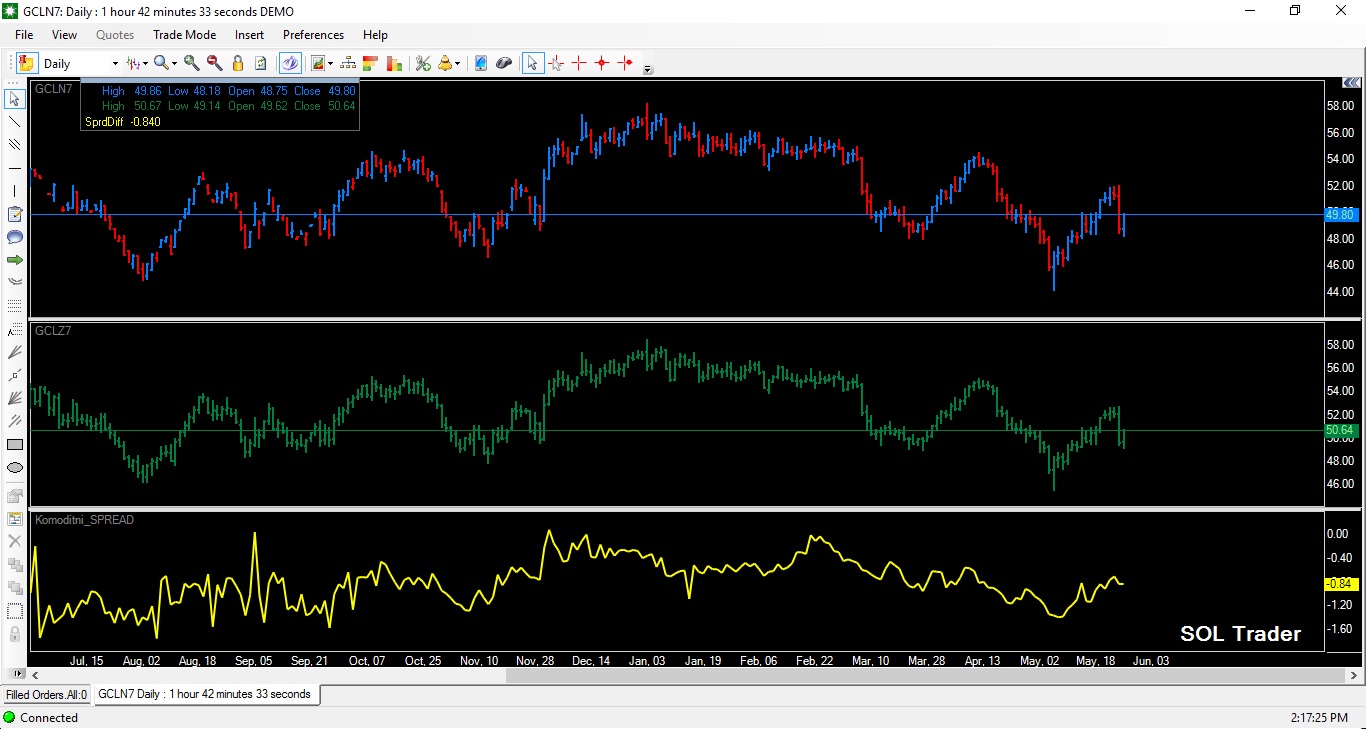Open the hierarchy tree diagram icon
The width and height of the screenshot is (1366, 729).
[348, 63]
